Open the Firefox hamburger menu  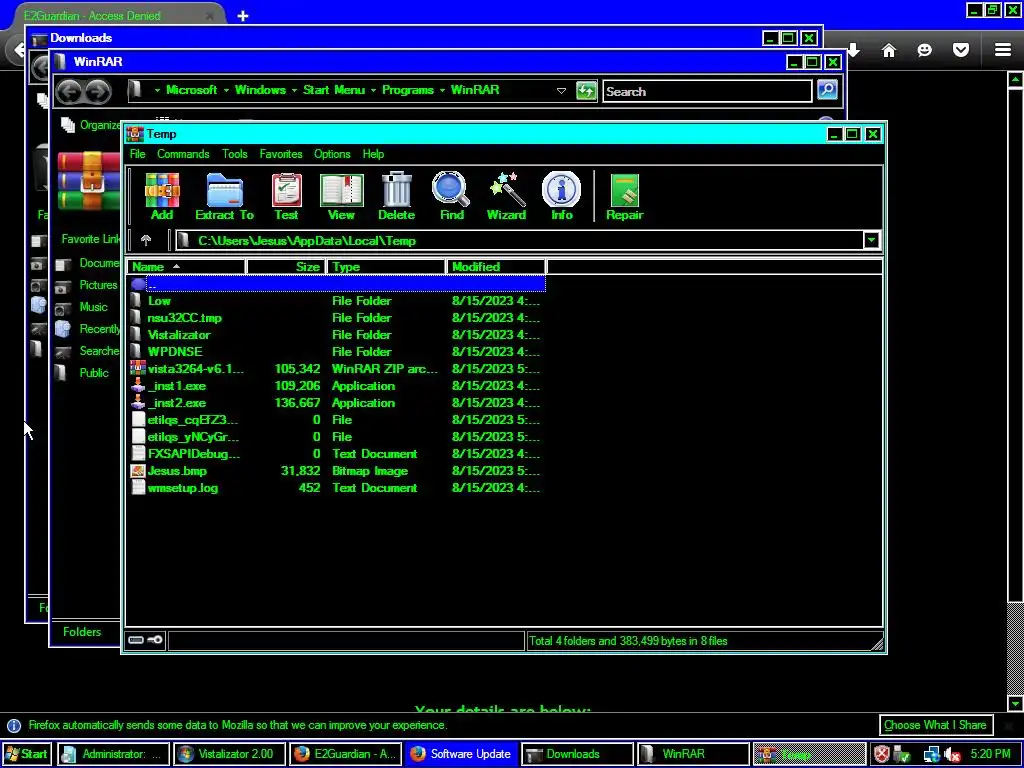pyautogui.click(x=1003, y=50)
